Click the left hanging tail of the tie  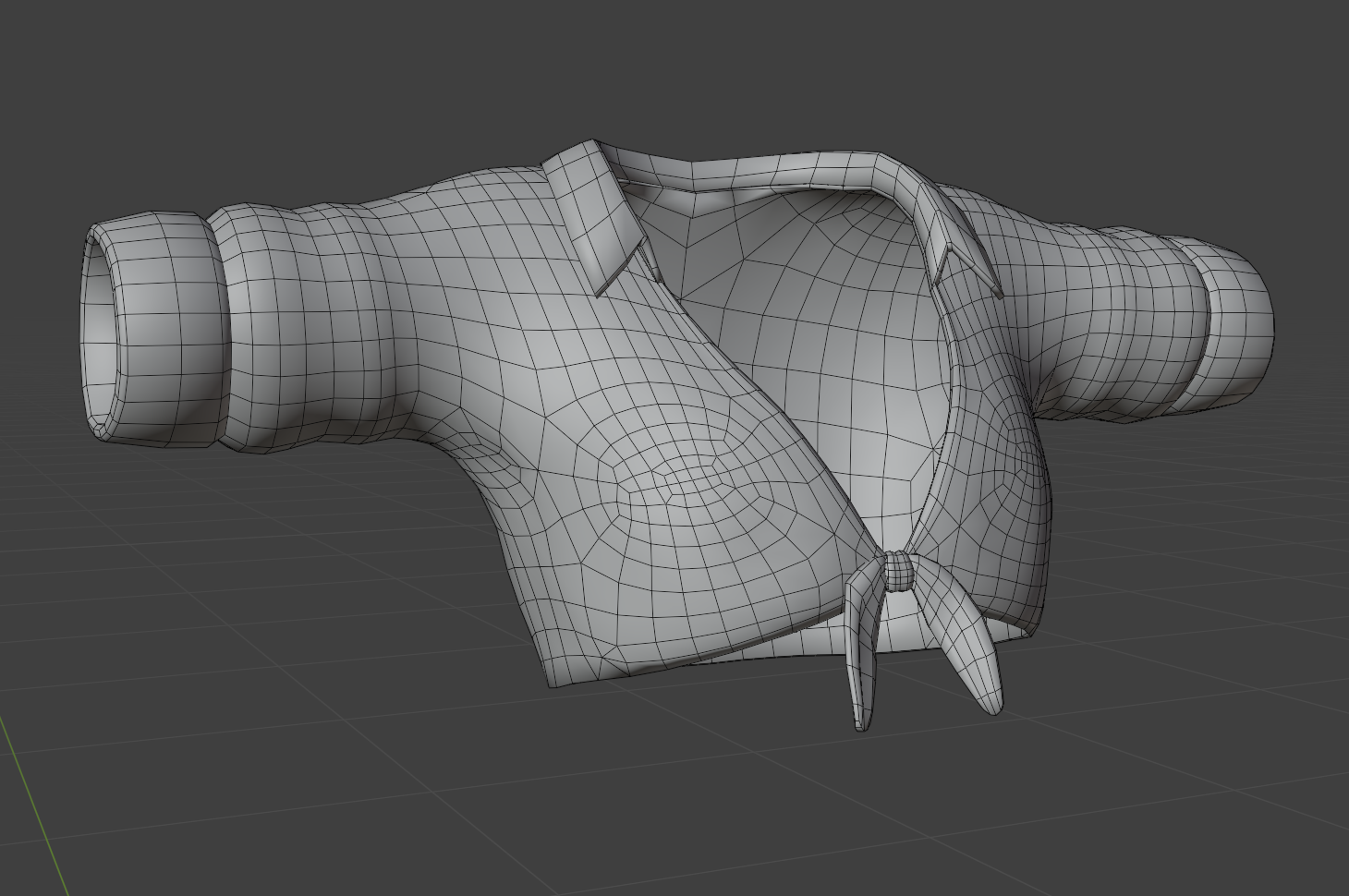coord(864,644)
